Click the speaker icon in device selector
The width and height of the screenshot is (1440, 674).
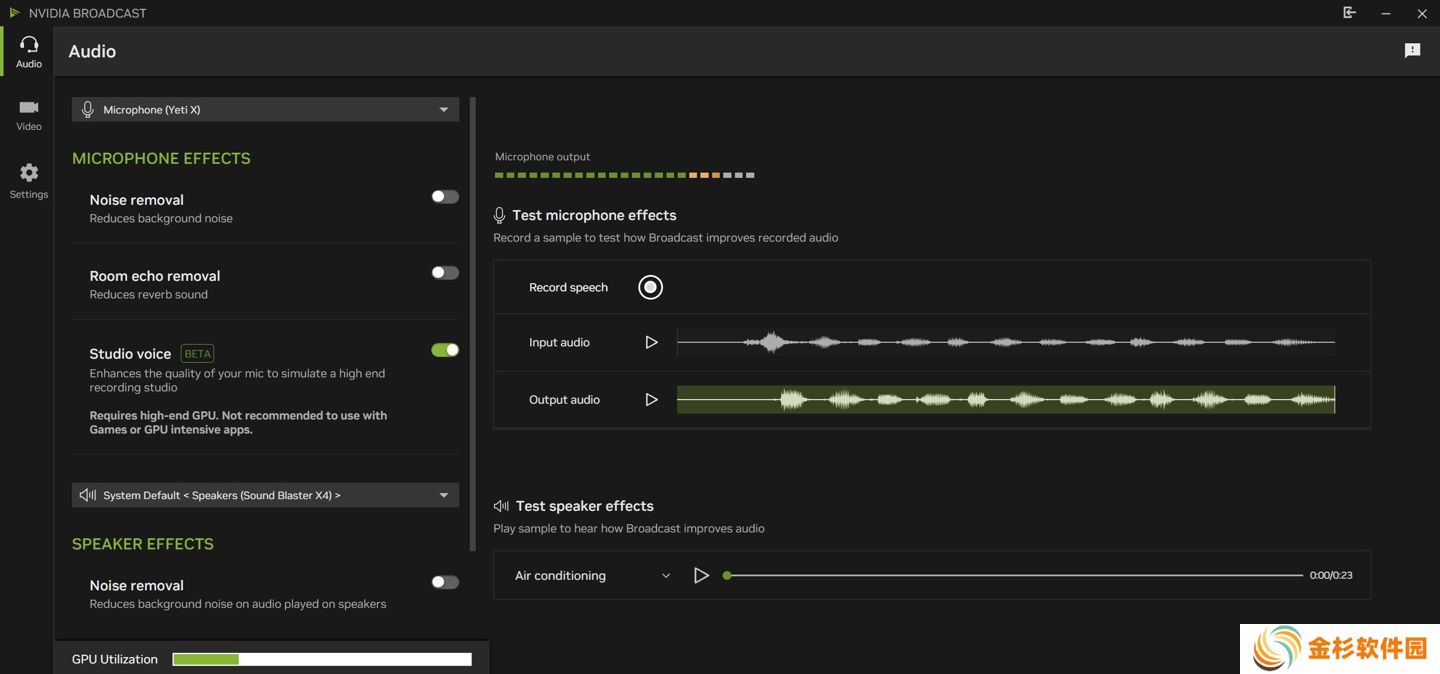88,495
